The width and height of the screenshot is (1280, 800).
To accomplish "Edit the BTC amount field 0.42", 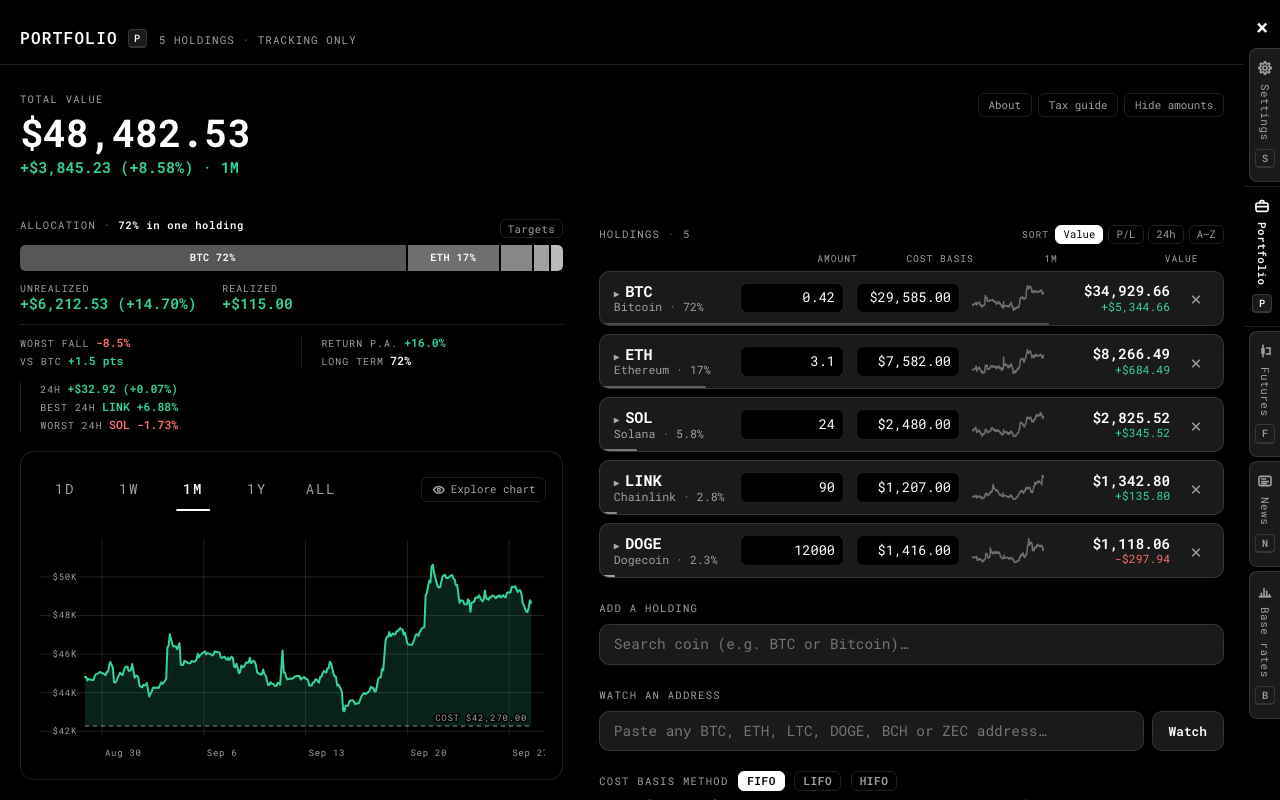I will tap(792, 298).
